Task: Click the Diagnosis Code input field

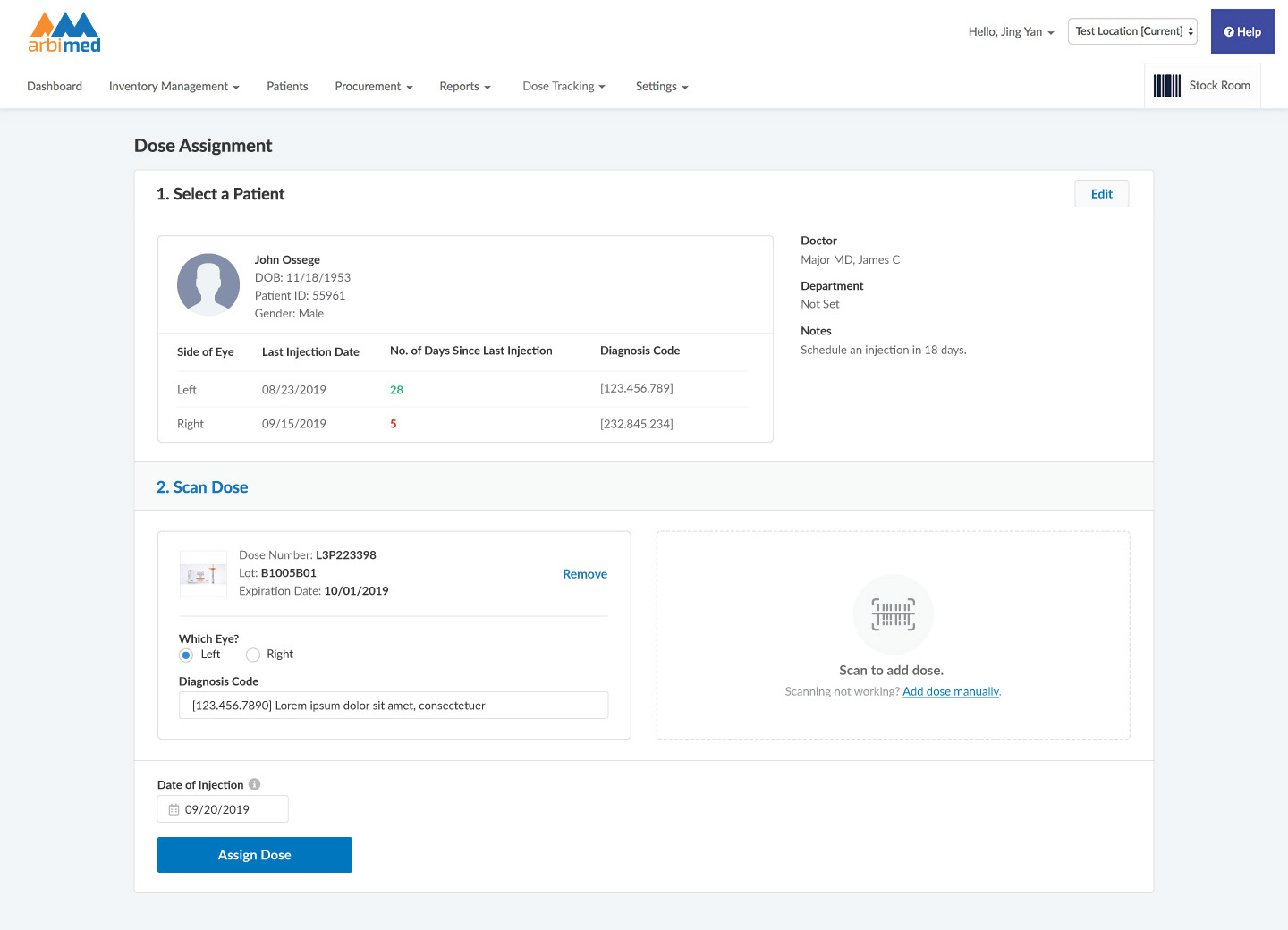Action: pos(394,706)
